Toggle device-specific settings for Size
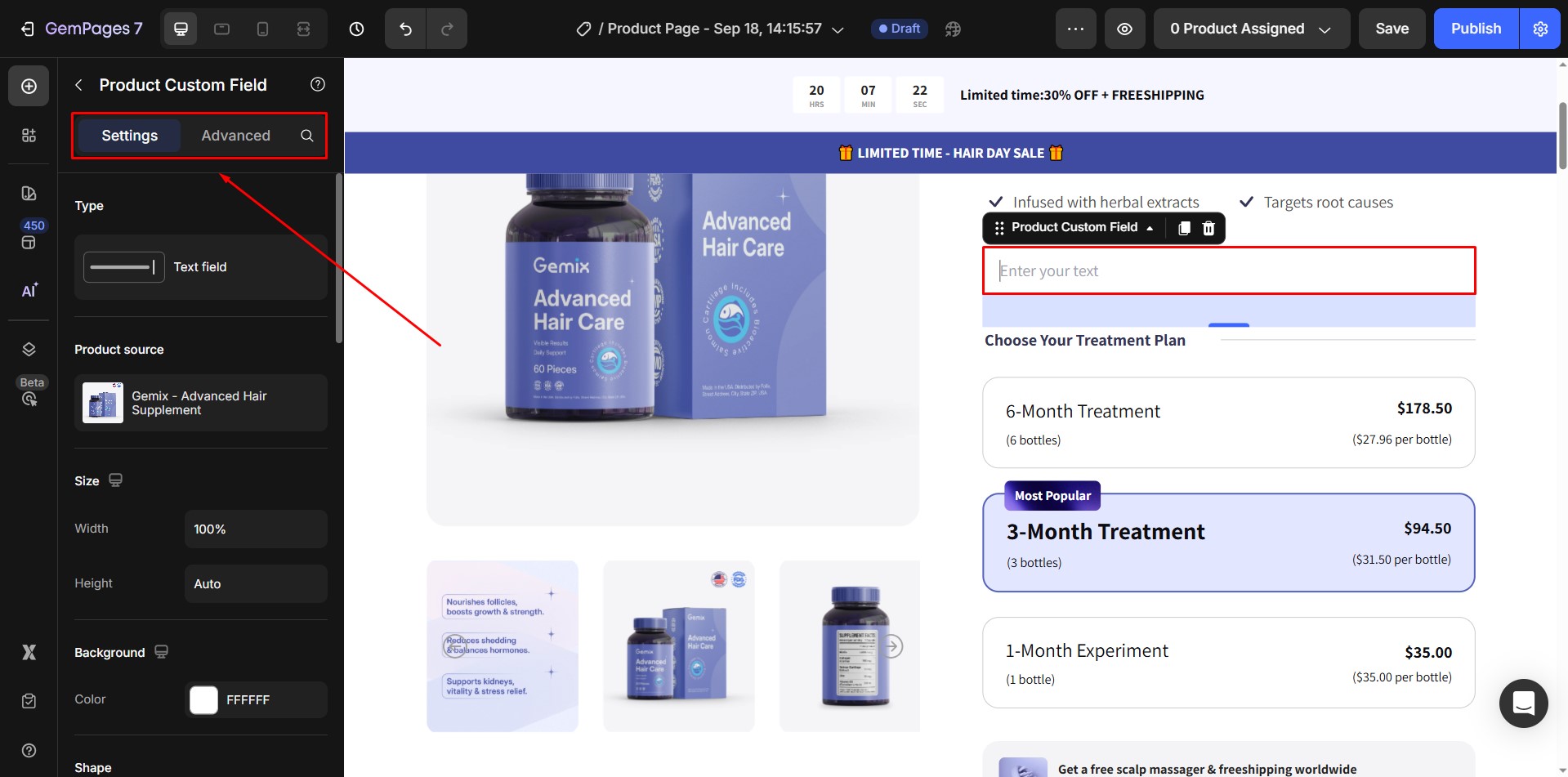This screenshot has height=777, width=1568. pos(115,480)
